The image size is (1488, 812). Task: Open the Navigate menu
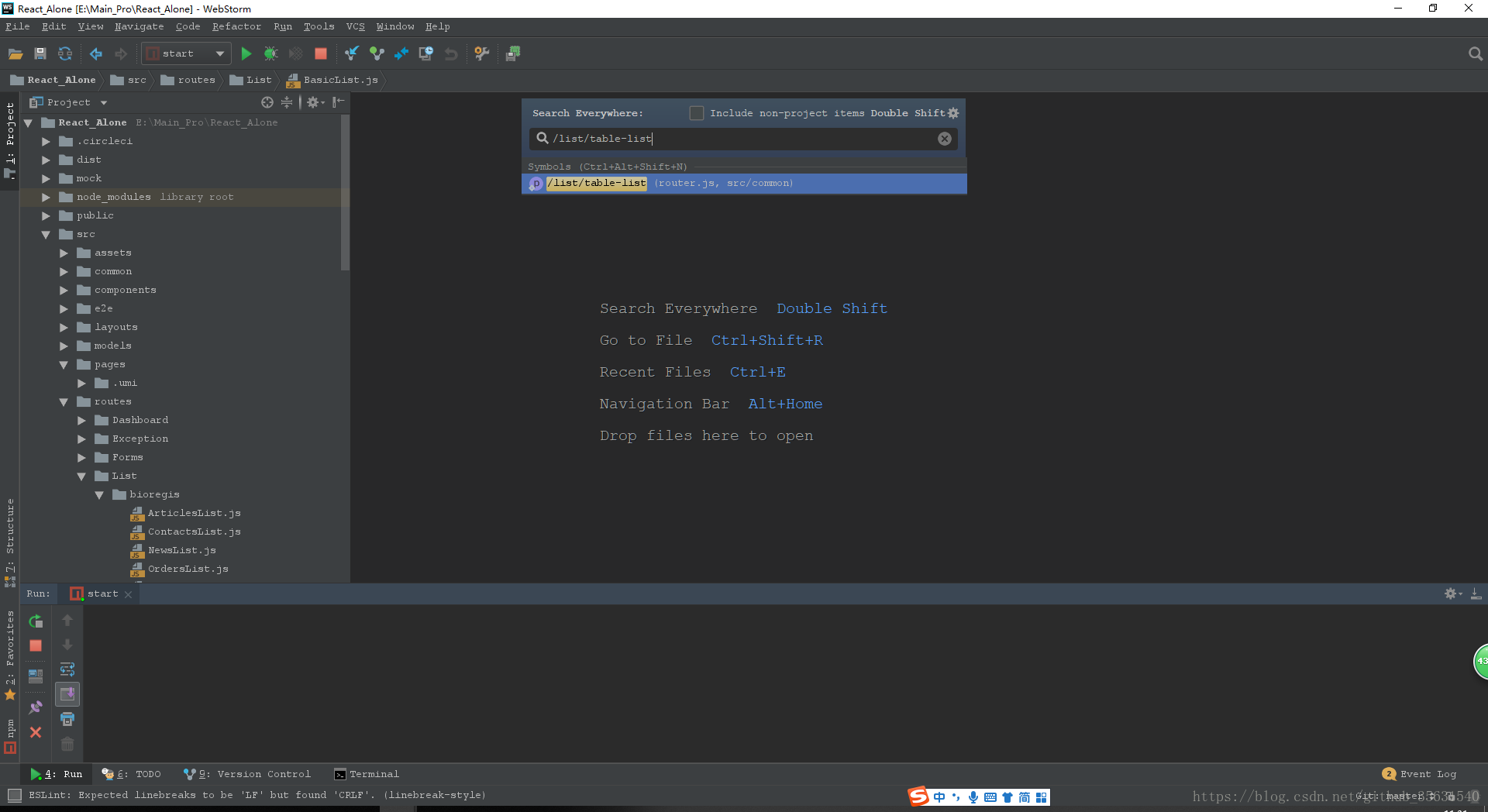tap(139, 26)
